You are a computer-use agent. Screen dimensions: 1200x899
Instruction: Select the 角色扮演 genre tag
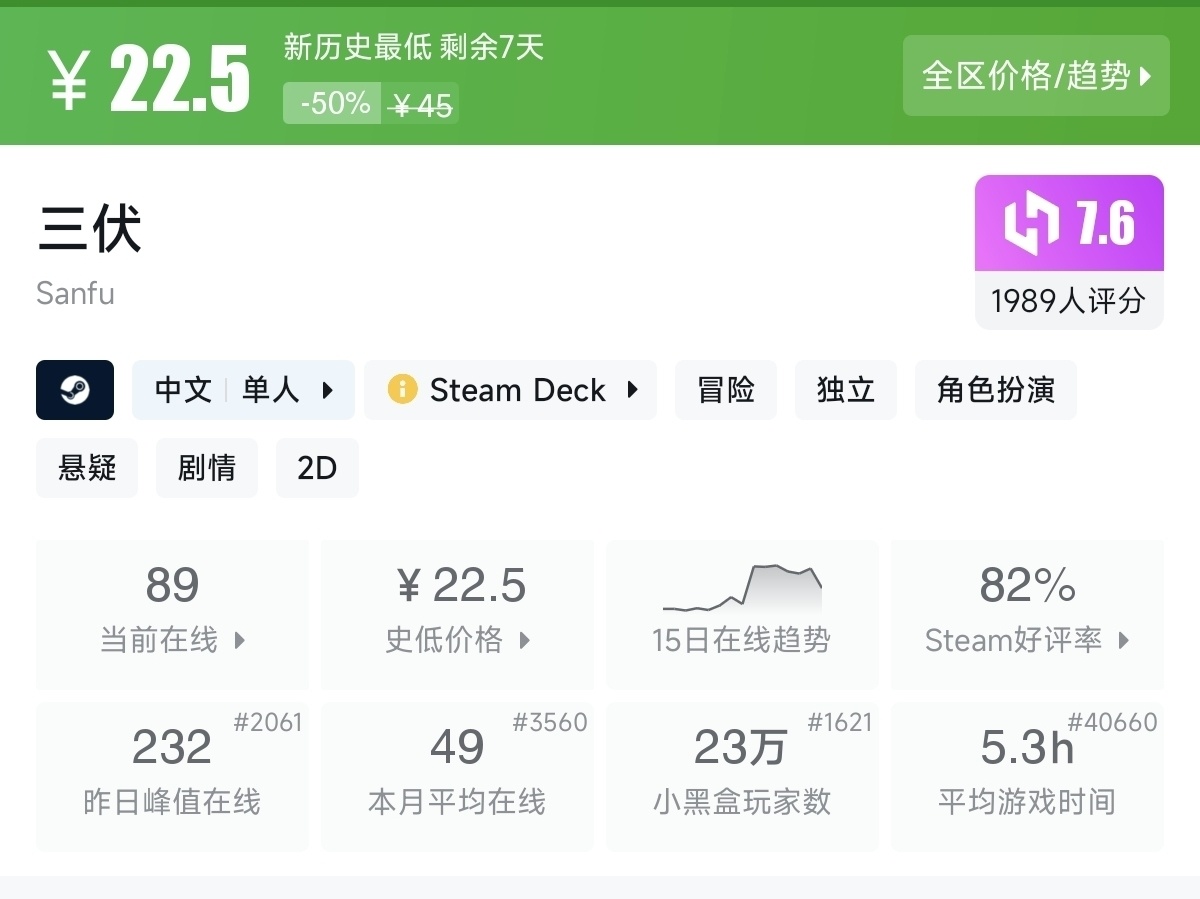tap(996, 389)
